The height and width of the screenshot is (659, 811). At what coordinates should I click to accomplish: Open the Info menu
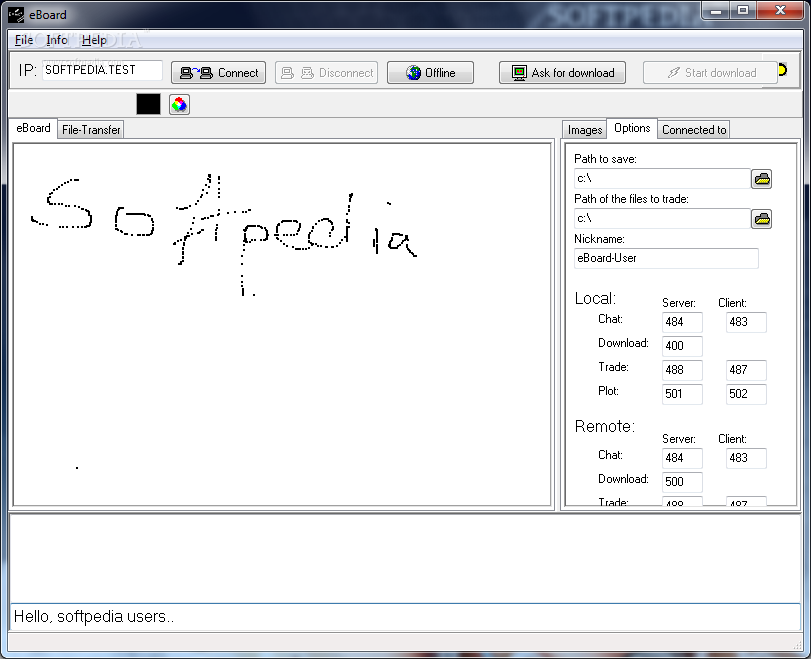point(56,40)
